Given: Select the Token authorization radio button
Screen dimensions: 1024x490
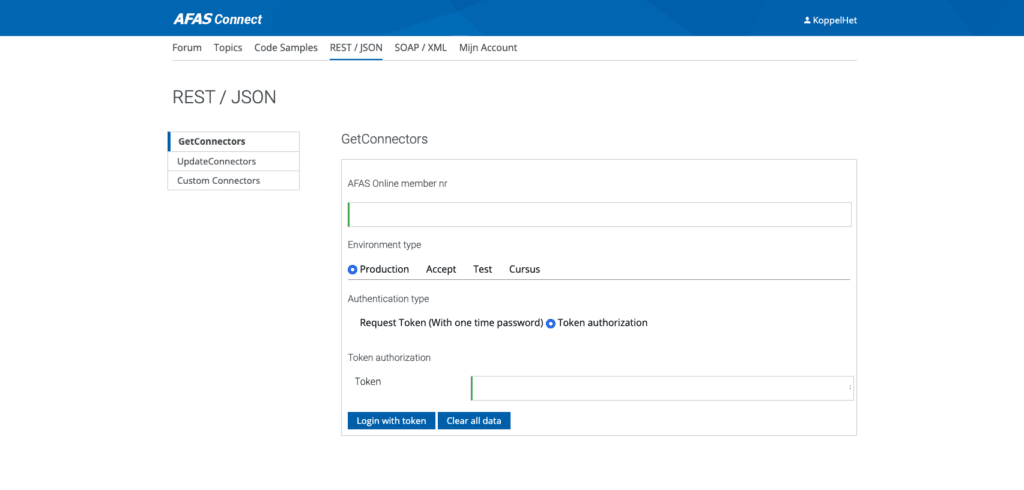Looking at the screenshot, I should [x=551, y=324].
